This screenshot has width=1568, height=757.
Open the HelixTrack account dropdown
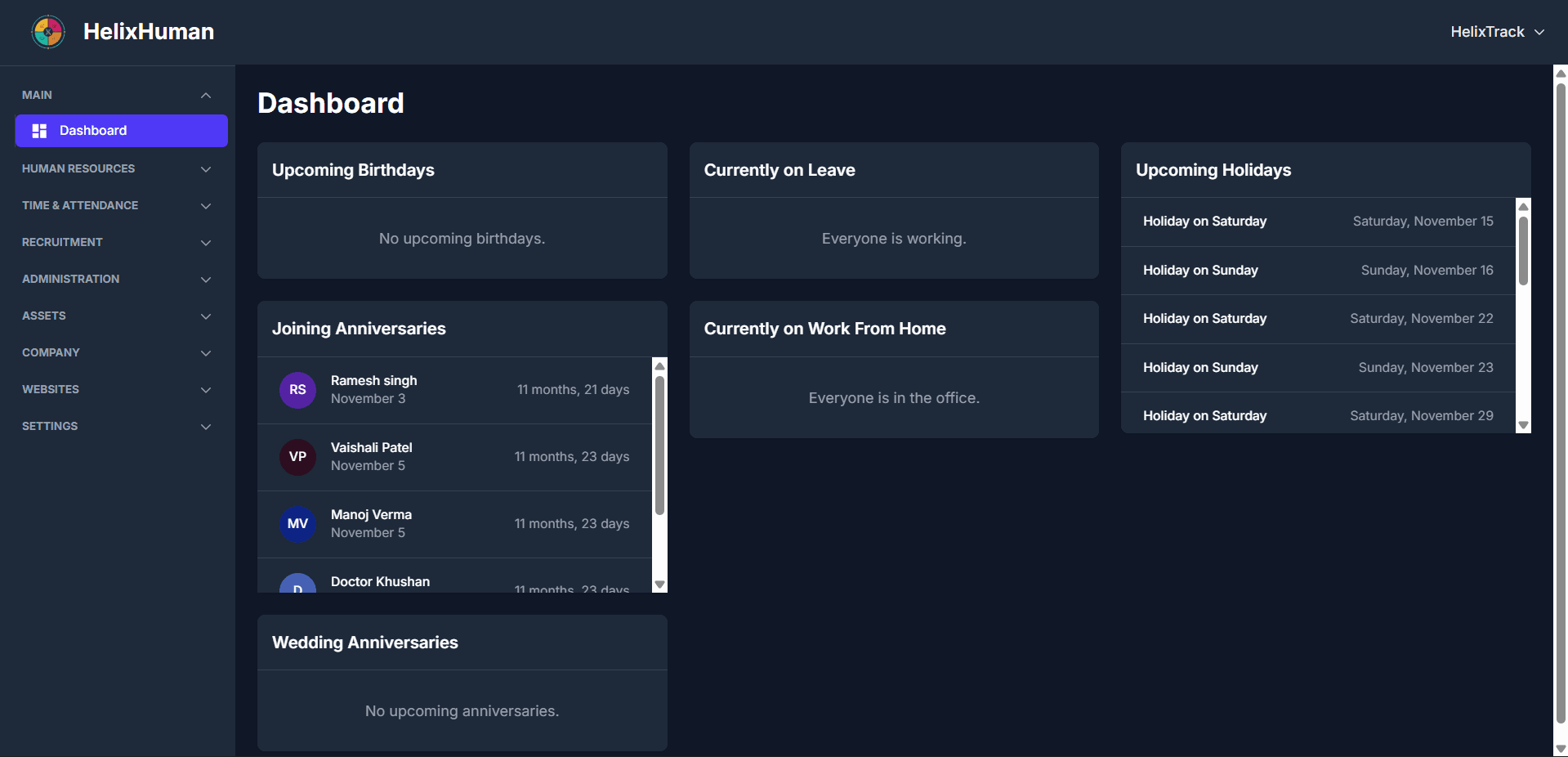click(1497, 32)
